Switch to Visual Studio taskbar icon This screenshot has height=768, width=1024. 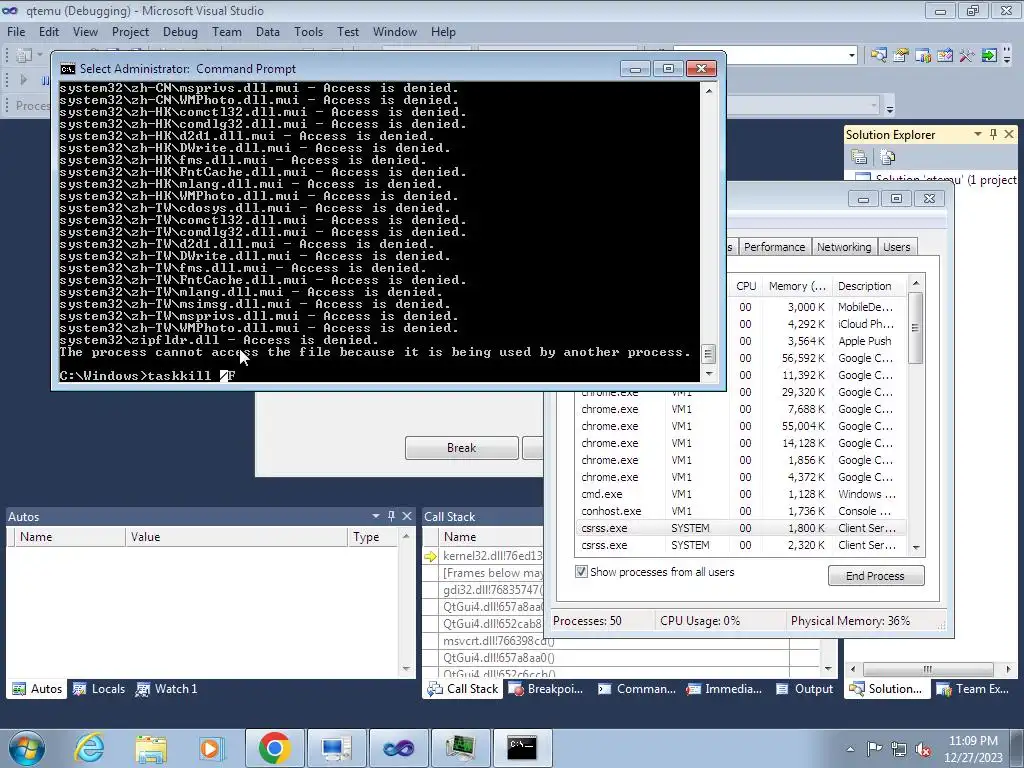click(x=398, y=748)
